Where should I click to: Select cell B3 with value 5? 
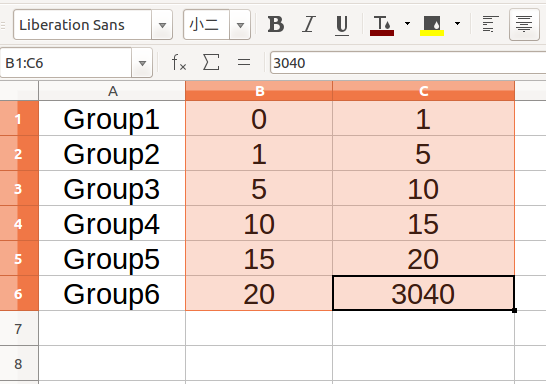tap(259, 188)
